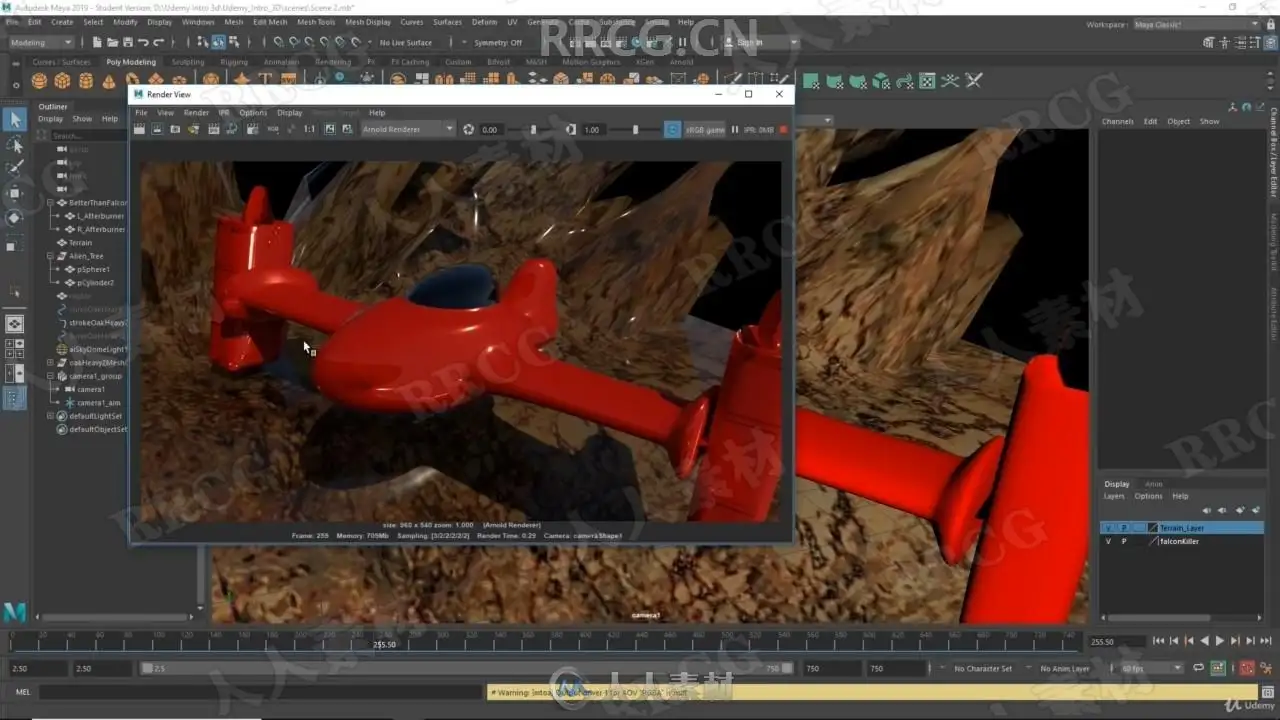Viewport: 1280px width, 720px height.
Task: Collapse the Alien_Tree node in Outliner
Action: 51,256
